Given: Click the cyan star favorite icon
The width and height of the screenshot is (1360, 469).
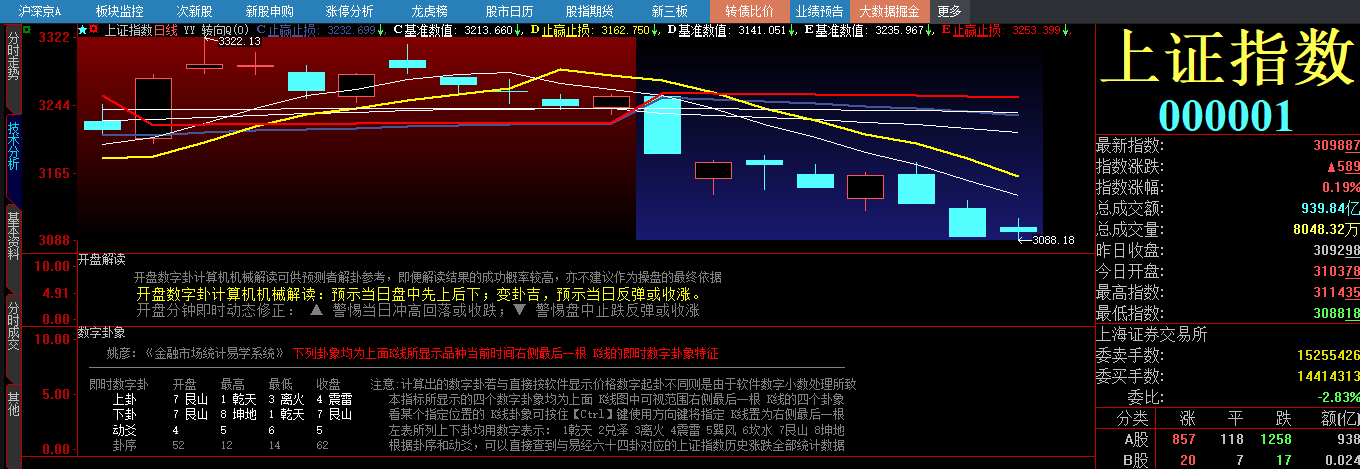Looking at the screenshot, I should [x=83, y=30].
